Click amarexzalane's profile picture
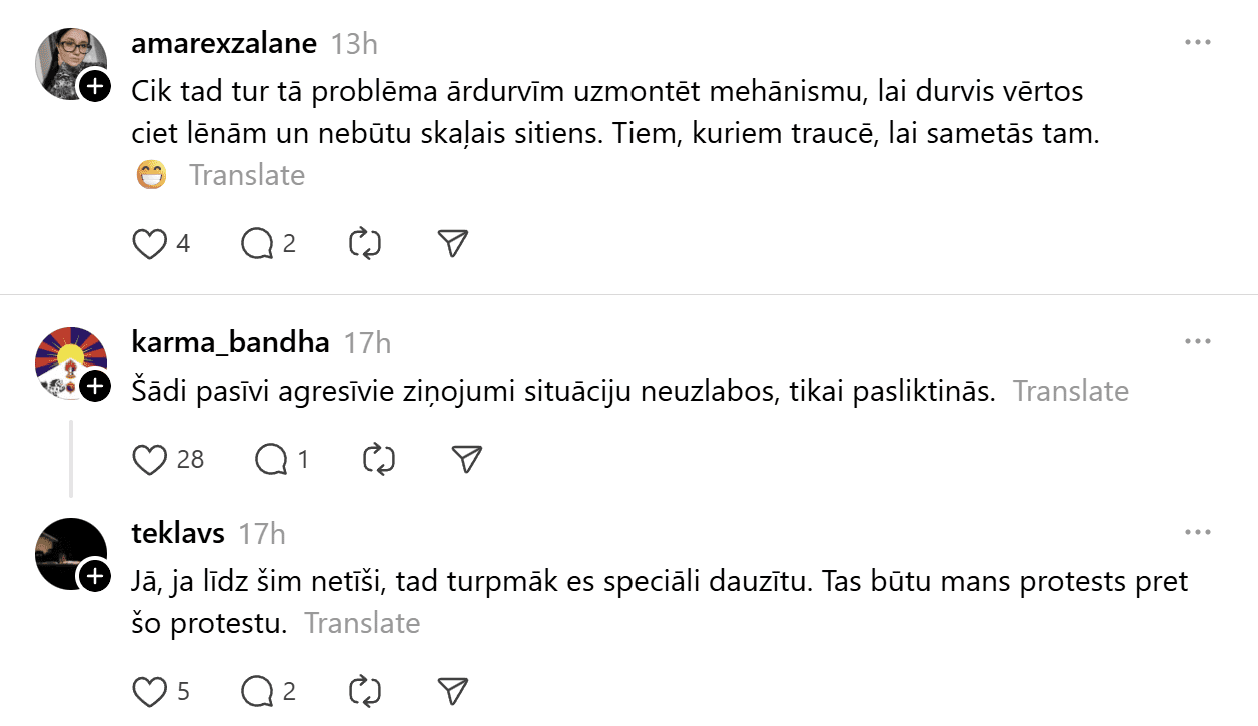1258x726 pixels. tap(68, 62)
